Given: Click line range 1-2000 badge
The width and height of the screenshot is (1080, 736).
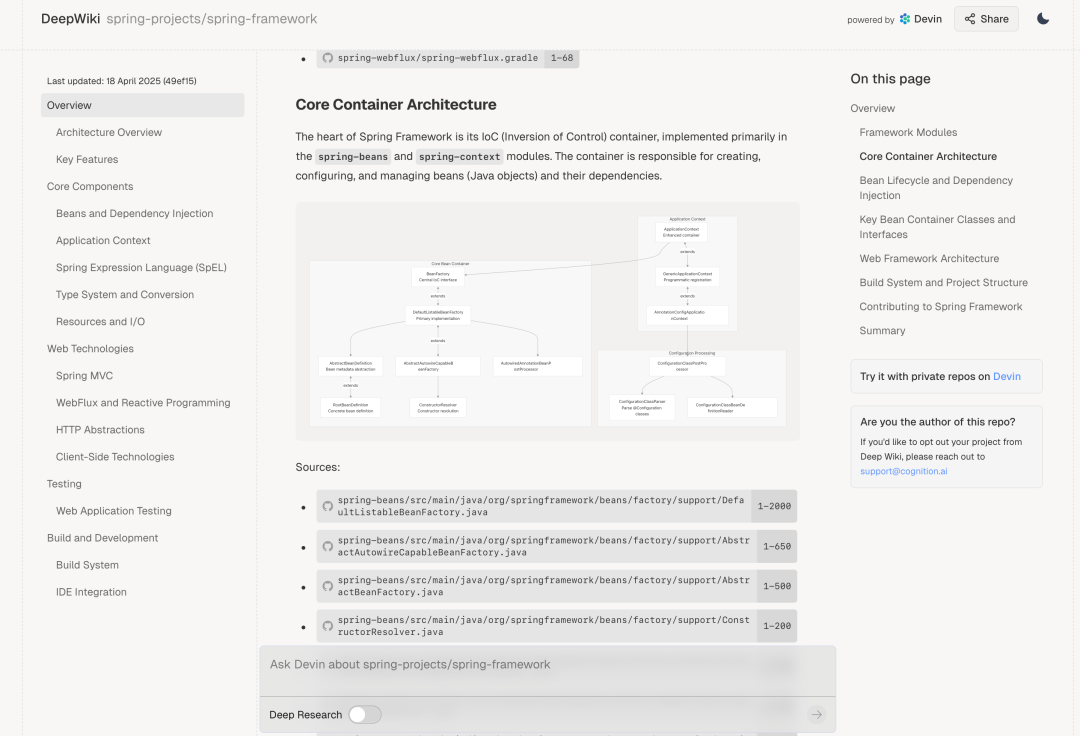Looking at the screenshot, I should (774, 506).
